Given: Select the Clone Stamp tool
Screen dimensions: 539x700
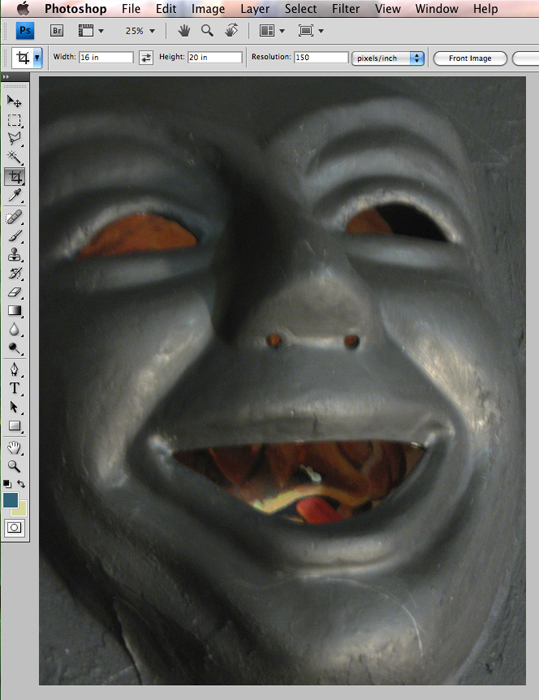Looking at the screenshot, I should tap(14, 255).
